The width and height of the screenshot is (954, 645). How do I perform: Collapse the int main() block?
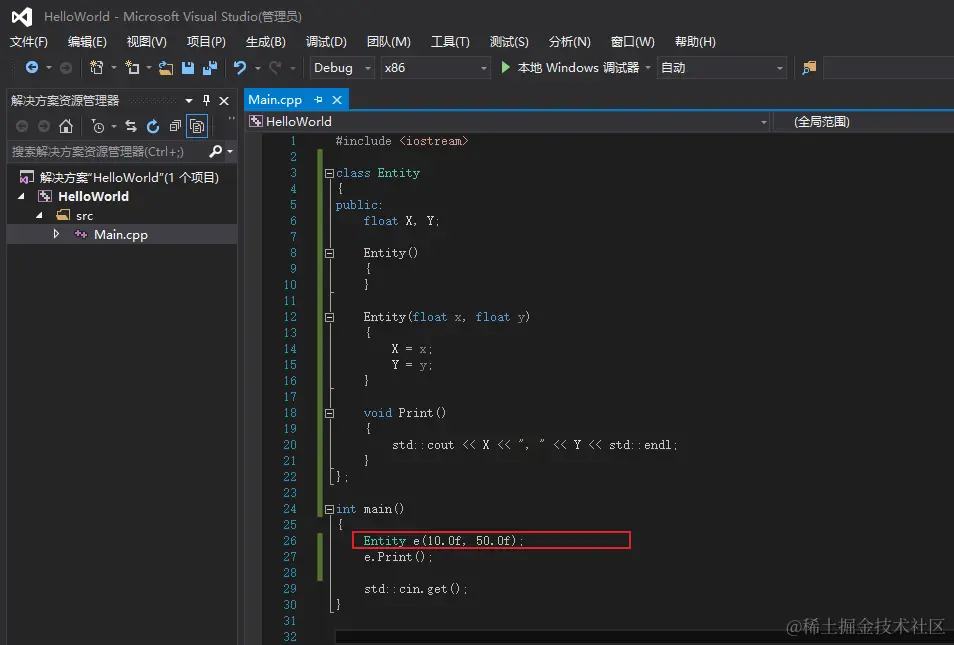[329, 509]
